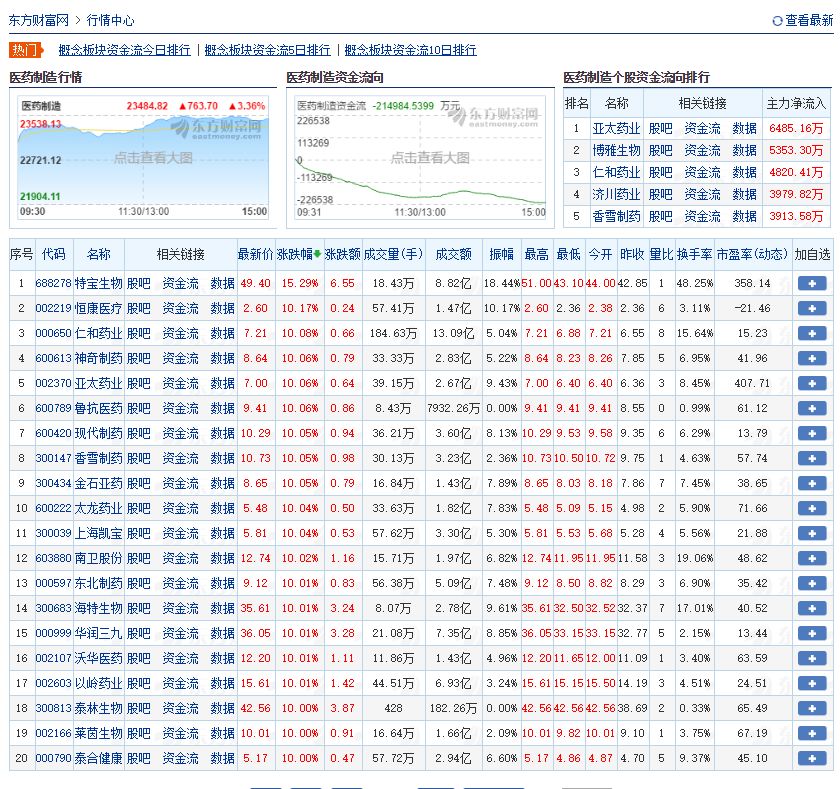The image size is (840, 789).
Task: Sort table by 成交量(手) column header
Action: (393, 254)
